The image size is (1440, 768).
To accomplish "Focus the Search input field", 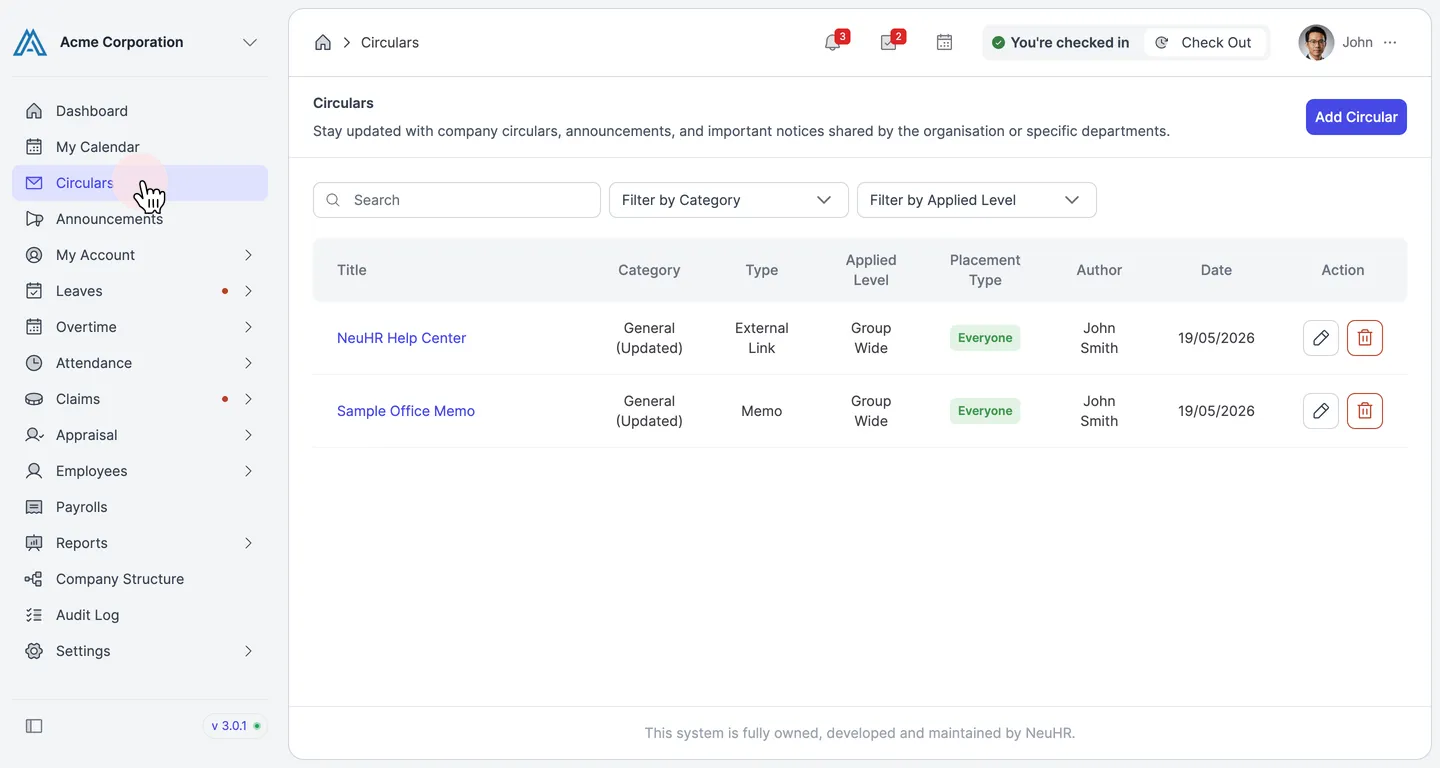I will [457, 200].
